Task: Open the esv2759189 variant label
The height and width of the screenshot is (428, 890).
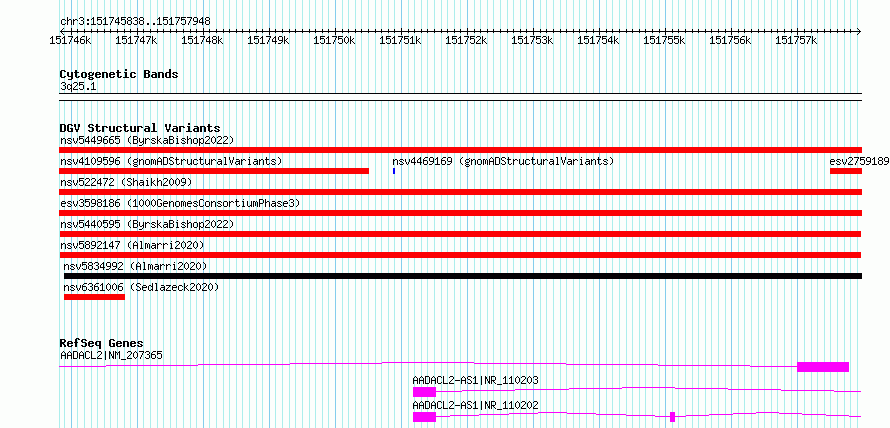Action: [859, 161]
